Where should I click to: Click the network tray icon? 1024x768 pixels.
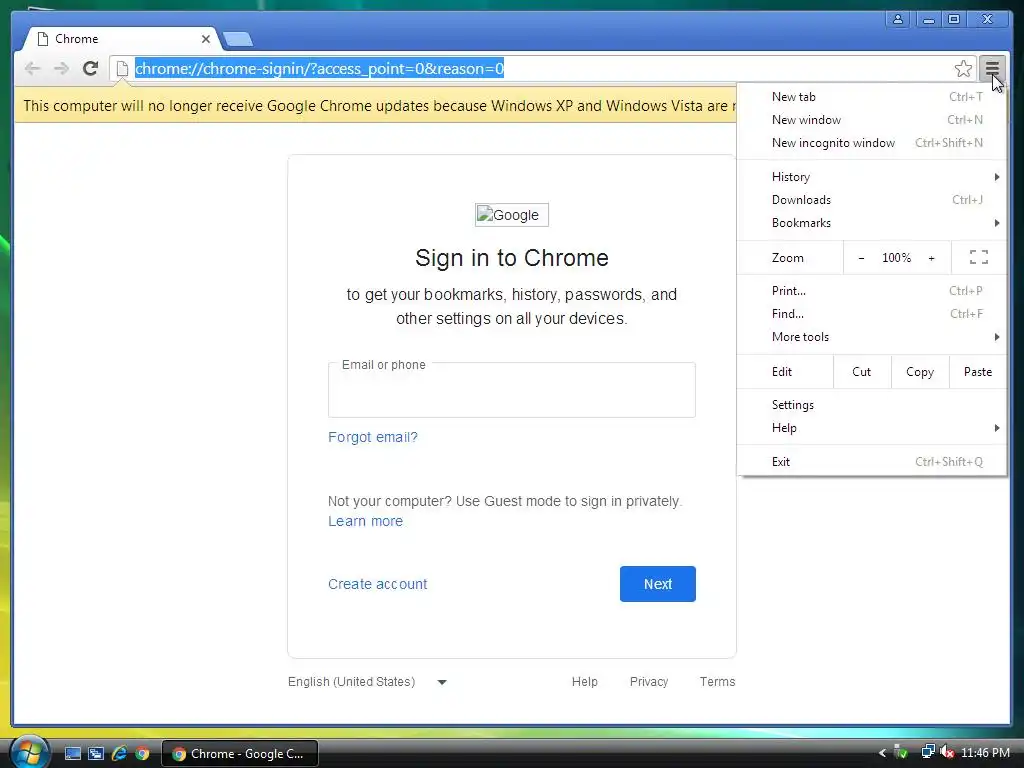pos(927,752)
